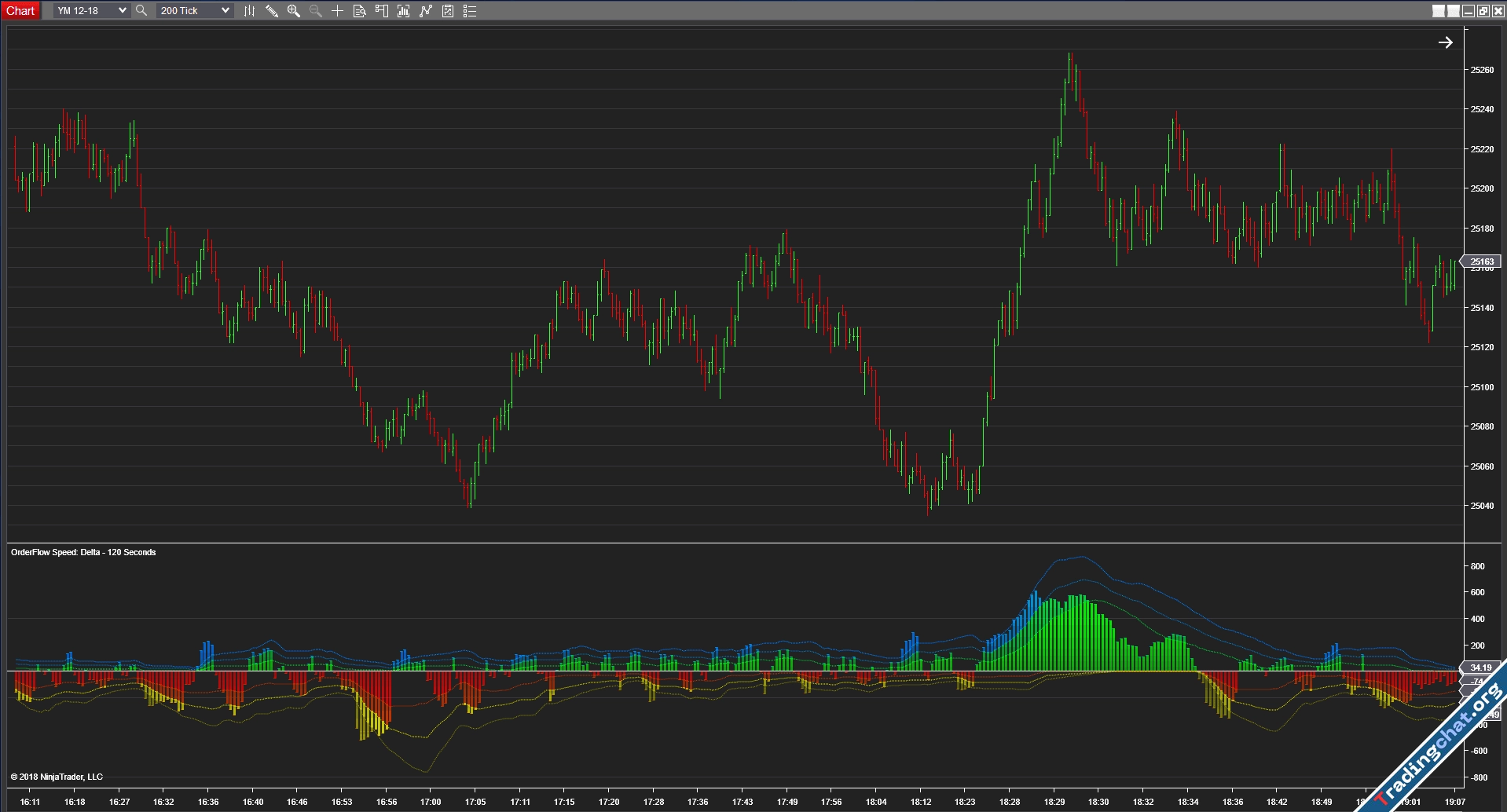Open the right white window-link button
The image size is (1507, 812).
1453,11
